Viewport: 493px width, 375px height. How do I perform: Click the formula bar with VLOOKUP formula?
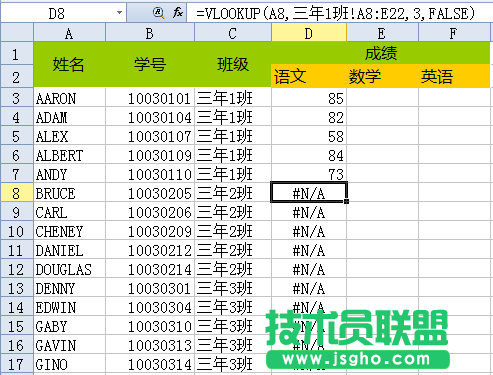pyautogui.click(x=339, y=13)
